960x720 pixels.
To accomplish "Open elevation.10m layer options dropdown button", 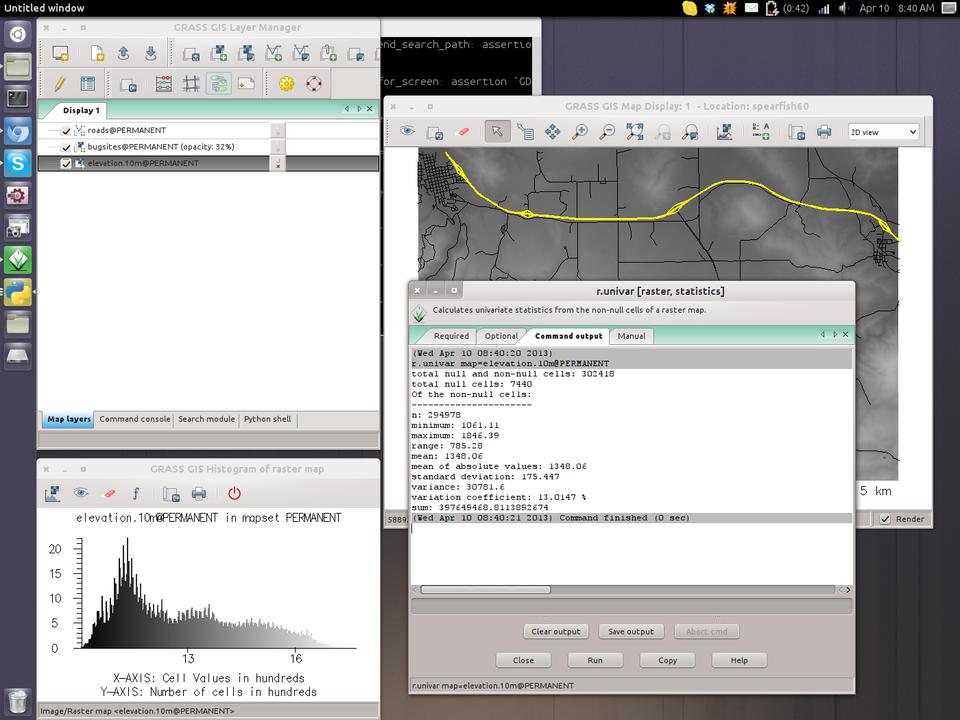I will [277, 164].
